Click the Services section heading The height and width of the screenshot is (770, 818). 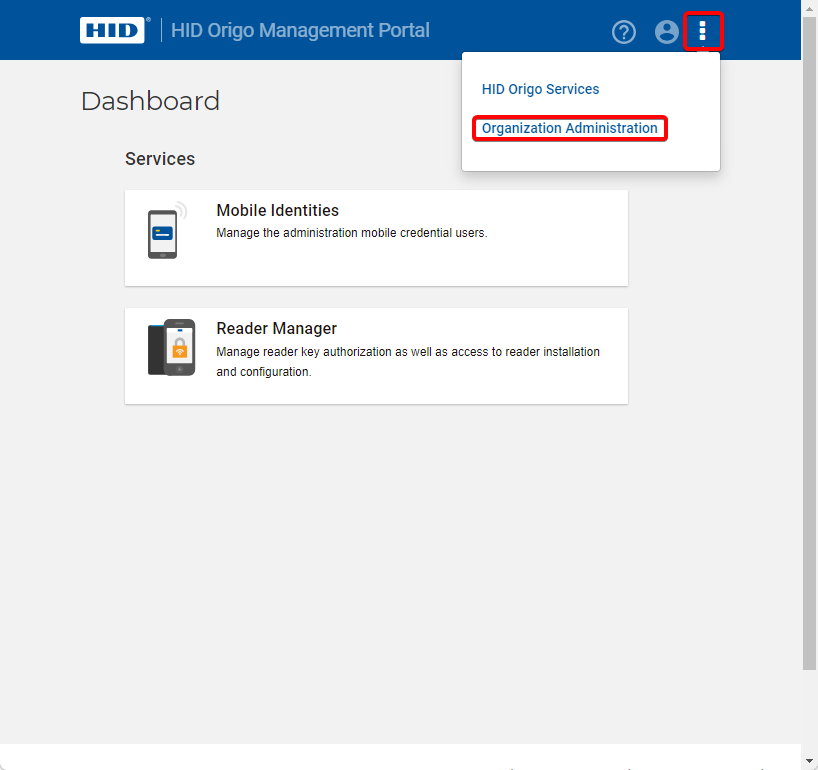coord(160,159)
